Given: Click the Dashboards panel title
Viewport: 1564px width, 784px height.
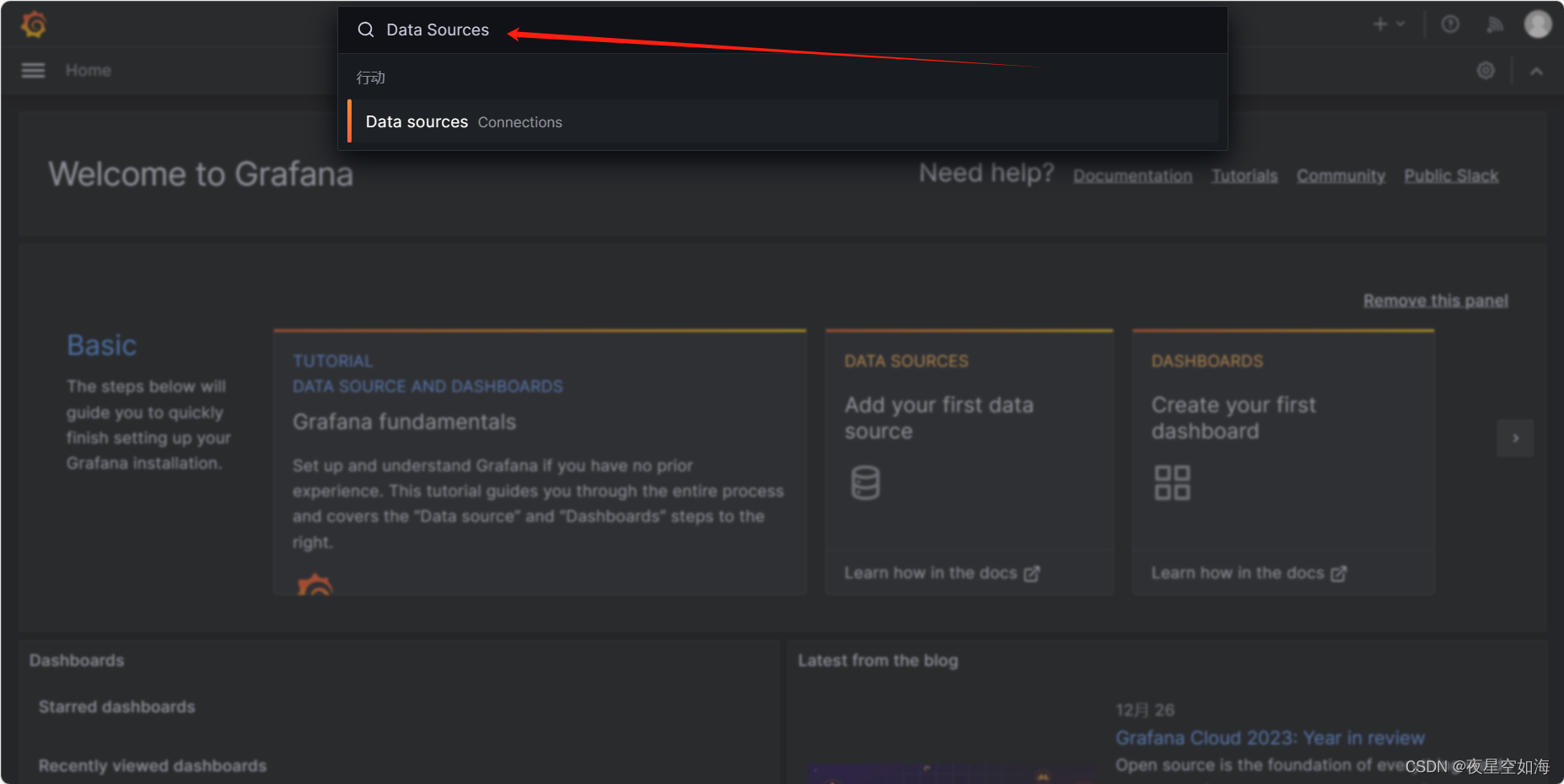Looking at the screenshot, I should point(77,661).
